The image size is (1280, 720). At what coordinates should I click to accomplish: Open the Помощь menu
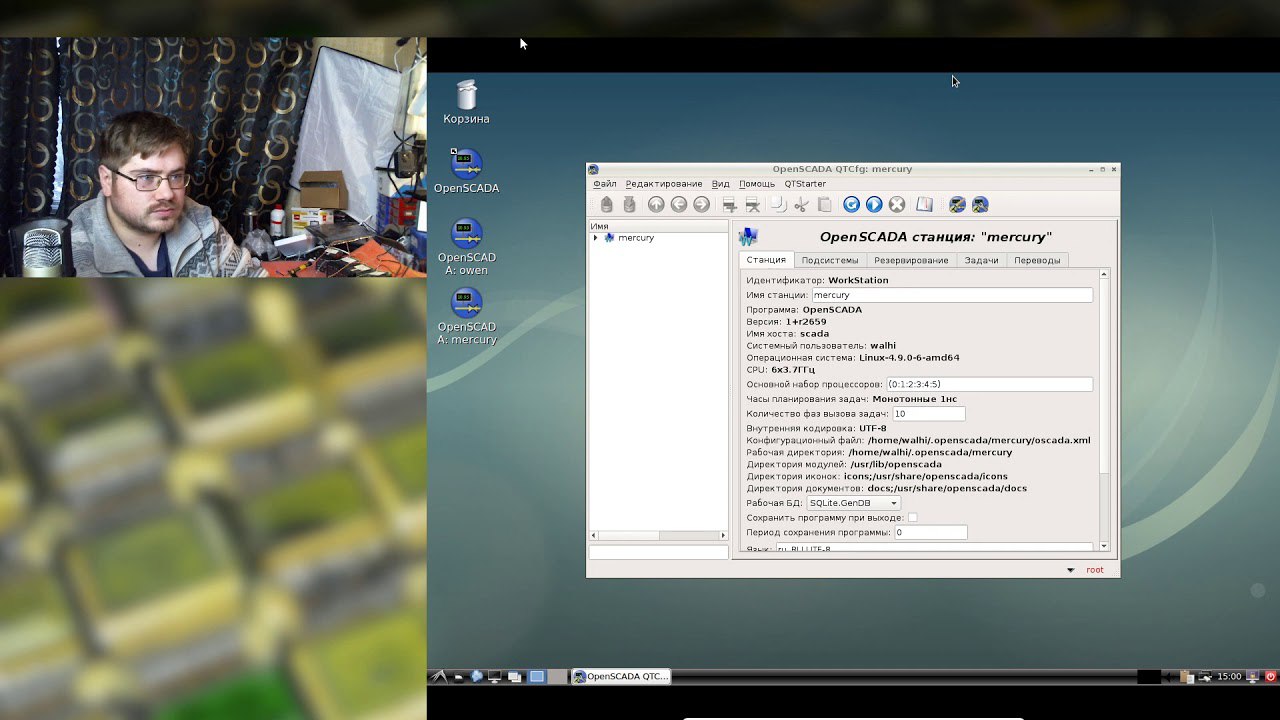coord(757,184)
